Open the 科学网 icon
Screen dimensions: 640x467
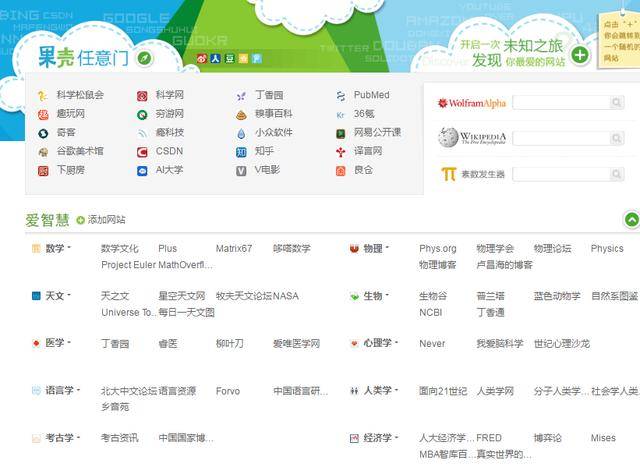(x=142, y=96)
